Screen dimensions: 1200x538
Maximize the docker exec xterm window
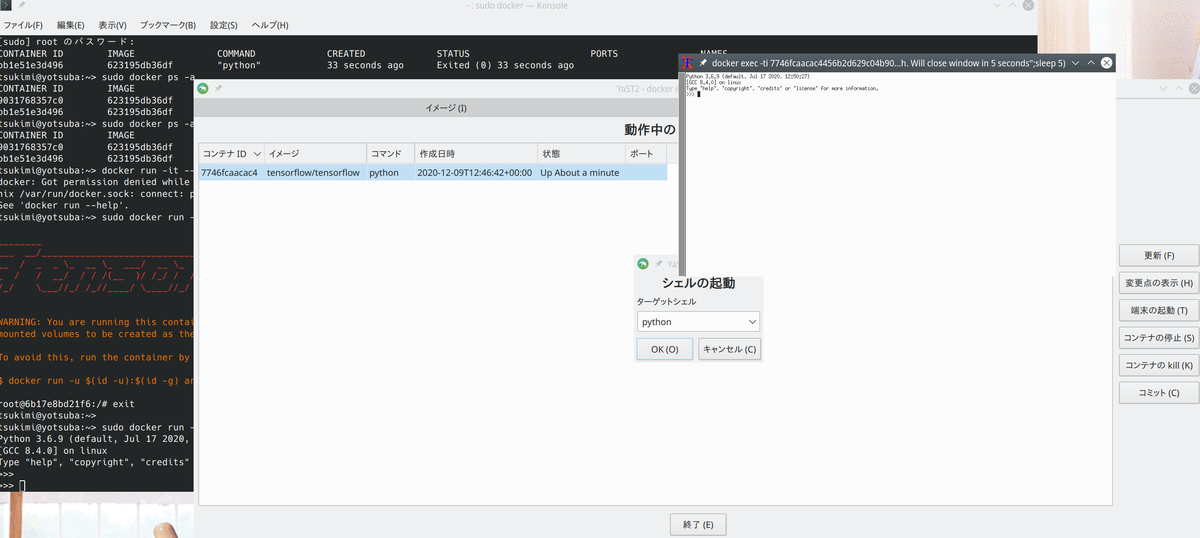[1090, 63]
